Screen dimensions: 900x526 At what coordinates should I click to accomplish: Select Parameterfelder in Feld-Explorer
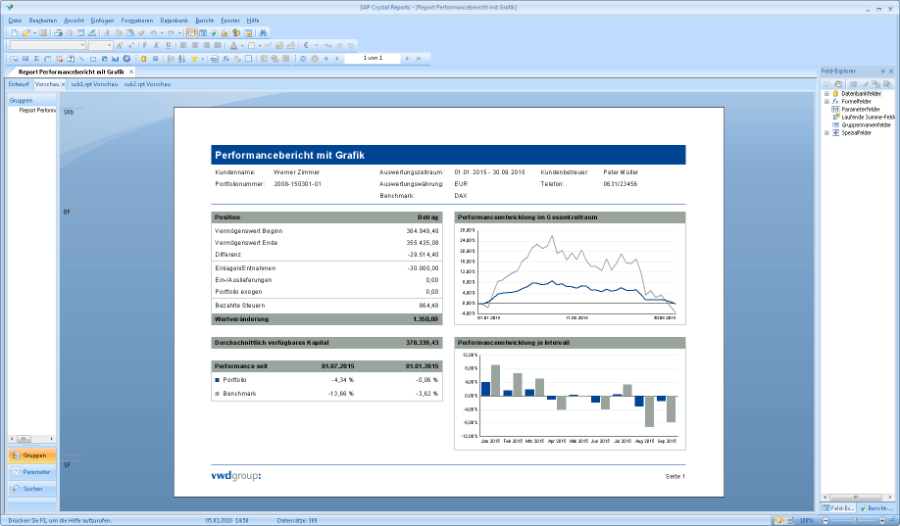pos(860,109)
